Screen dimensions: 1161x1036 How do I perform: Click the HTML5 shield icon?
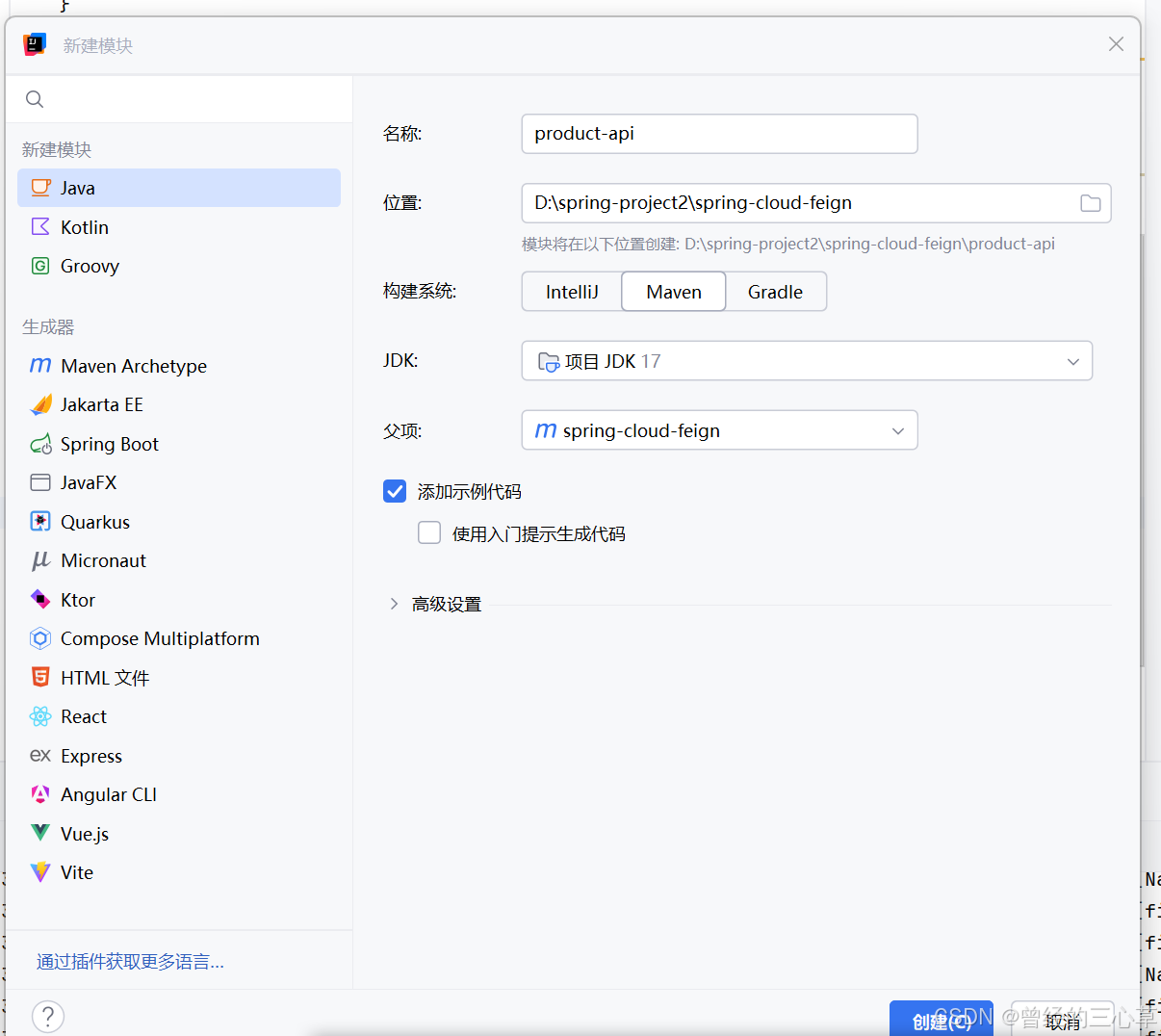40,678
